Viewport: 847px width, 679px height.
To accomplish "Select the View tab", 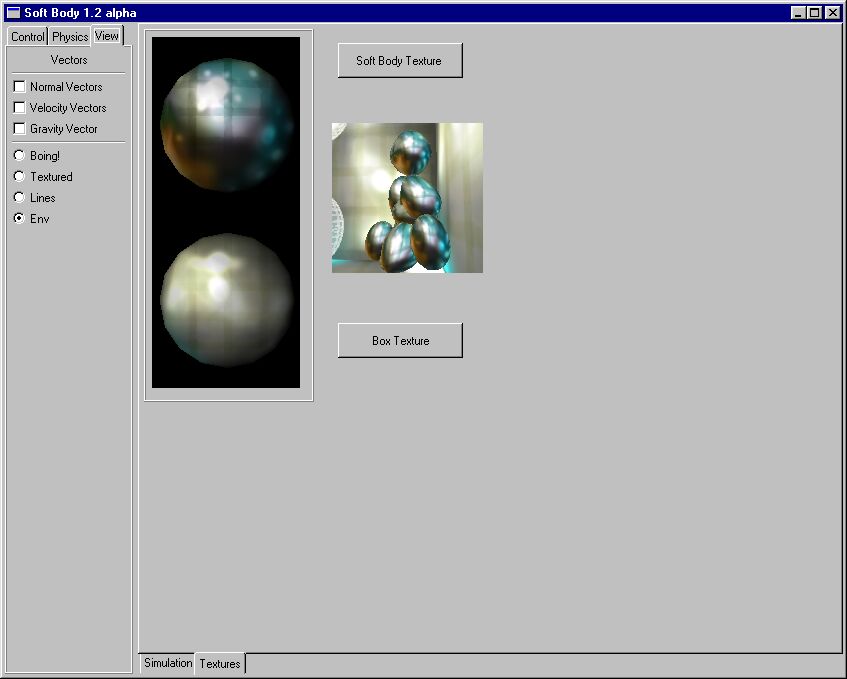I will [x=106, y=36].
